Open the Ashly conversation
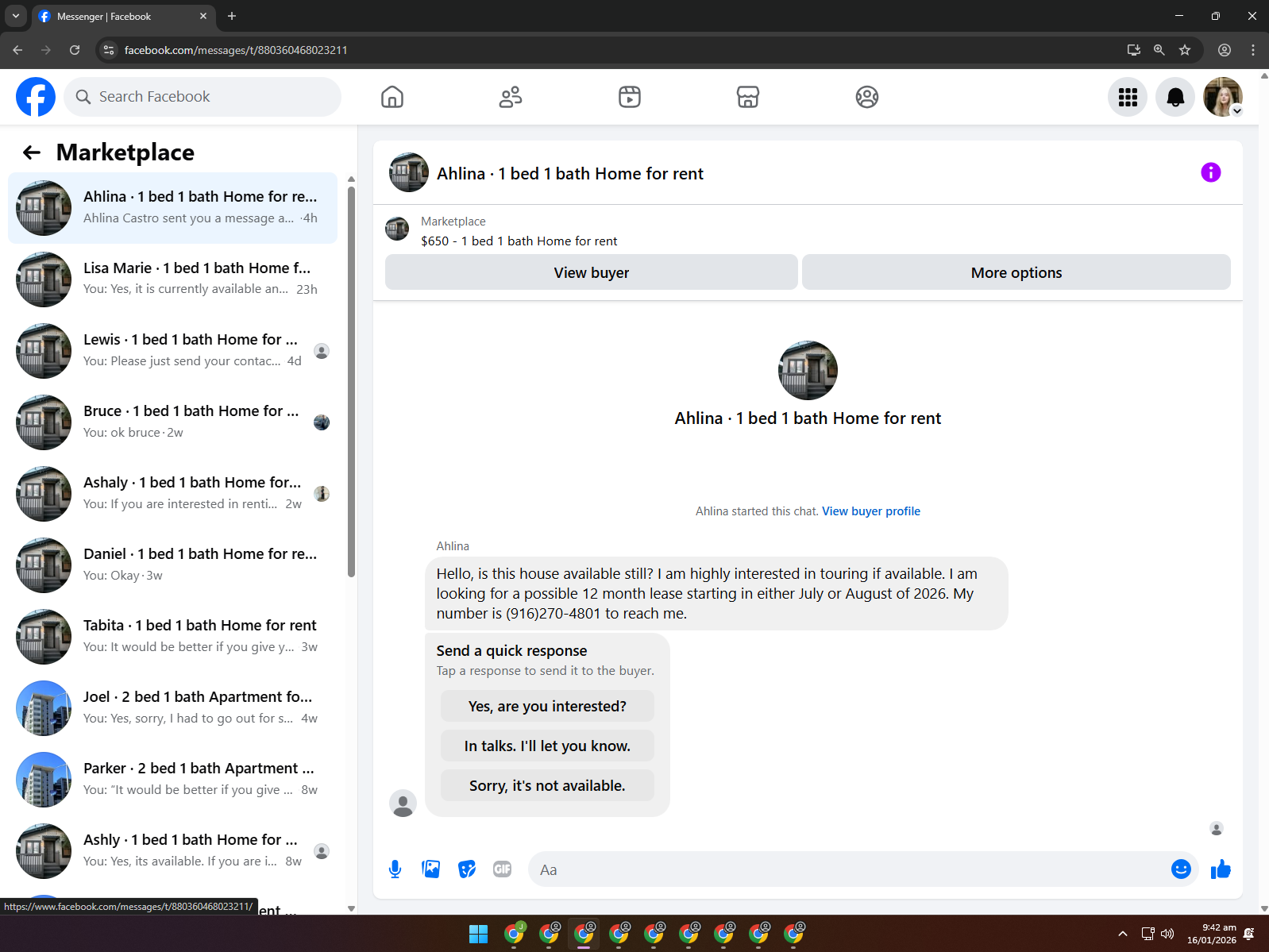This screenshot has height=952, width=1269. tap(172, 851)
